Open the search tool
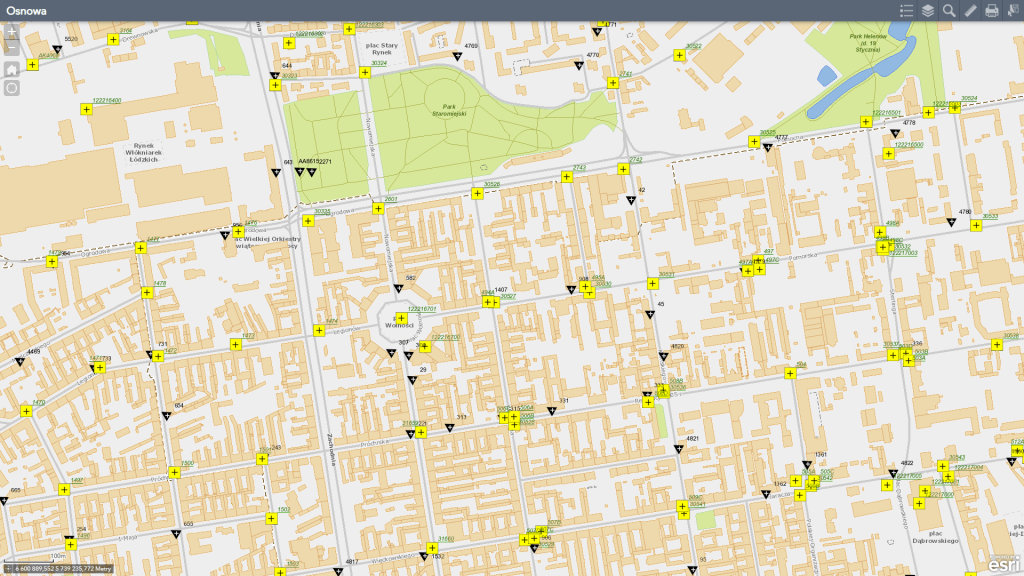This screenshot has height=576, width=1024. [x=949, y=11]
